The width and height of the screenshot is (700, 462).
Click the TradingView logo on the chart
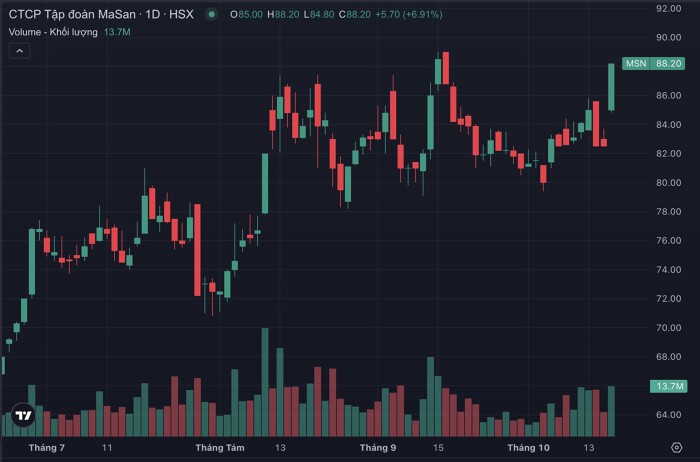tap(23, 415)
